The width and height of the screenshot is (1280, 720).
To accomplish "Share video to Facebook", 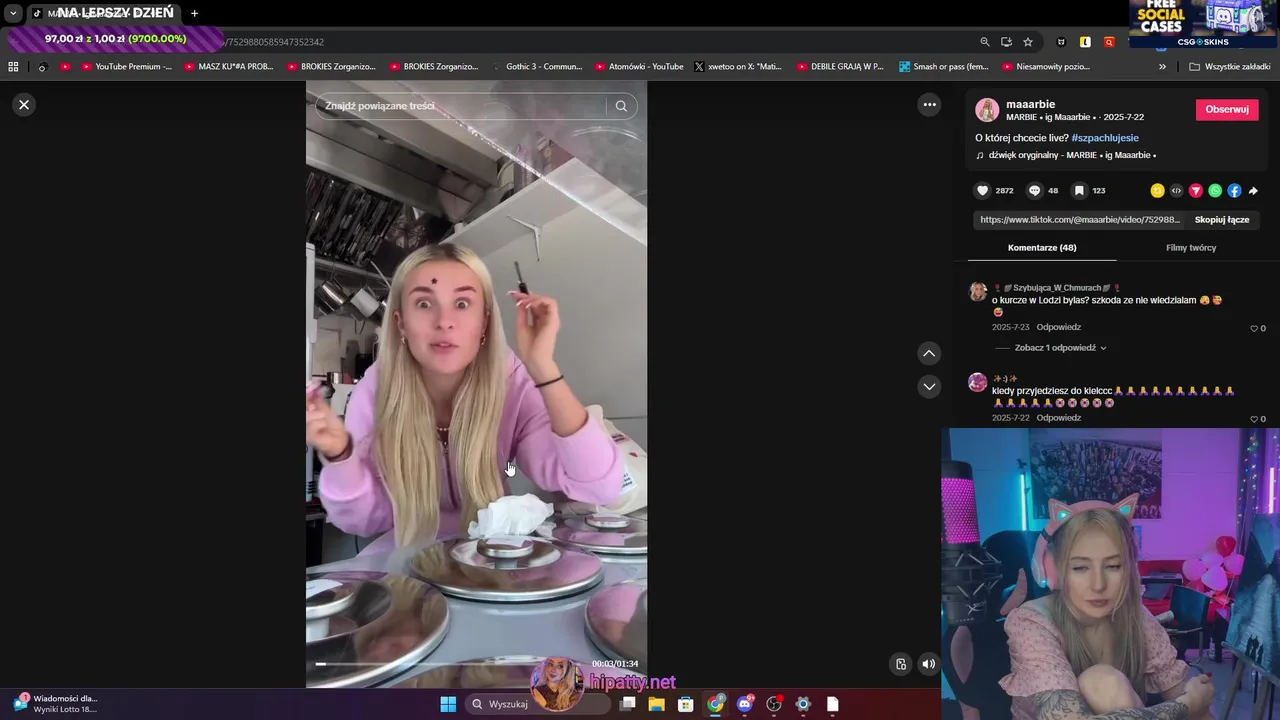I will [1234, 190].
